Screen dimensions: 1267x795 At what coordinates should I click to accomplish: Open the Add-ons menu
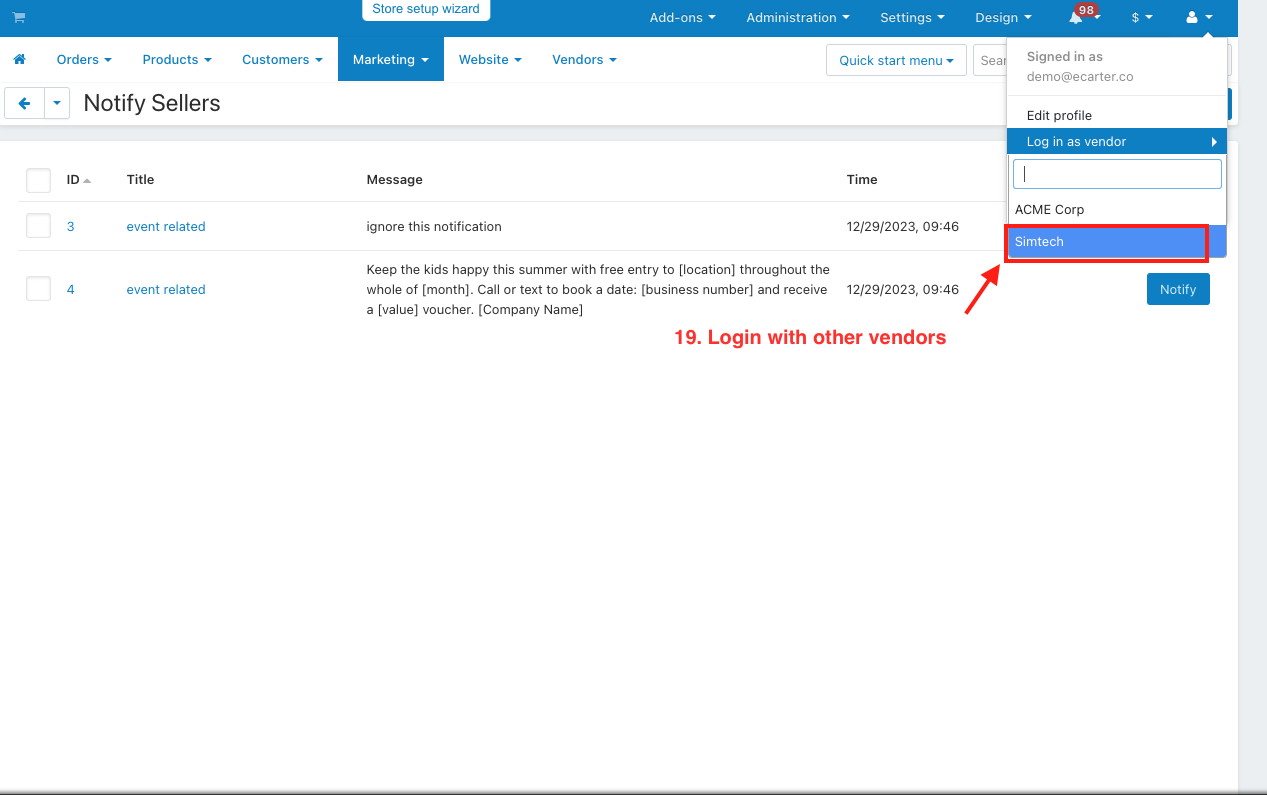click(x=683, y=18)
